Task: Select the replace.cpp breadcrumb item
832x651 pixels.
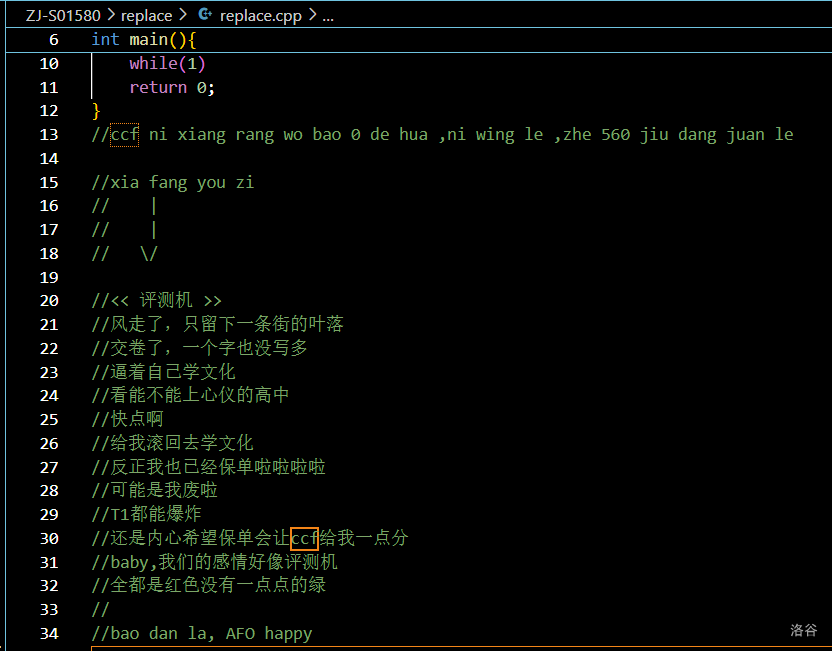Action: pyautogui.click(x=261, y=15)
